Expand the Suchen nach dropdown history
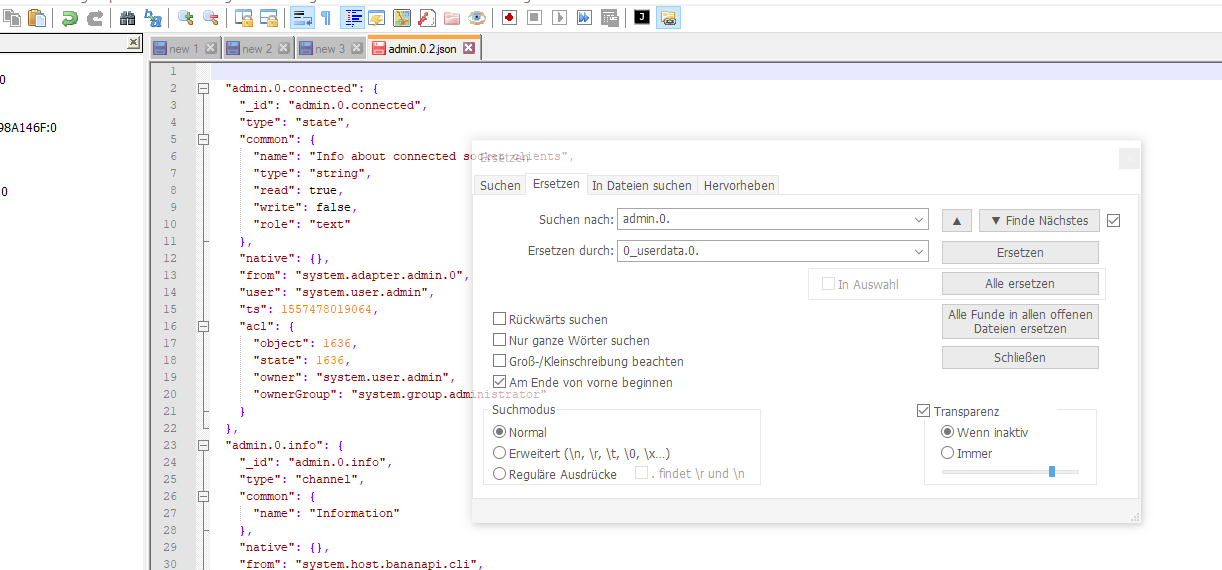The height and width of the screenshot is (570, 1222). (x=919, y=220)
